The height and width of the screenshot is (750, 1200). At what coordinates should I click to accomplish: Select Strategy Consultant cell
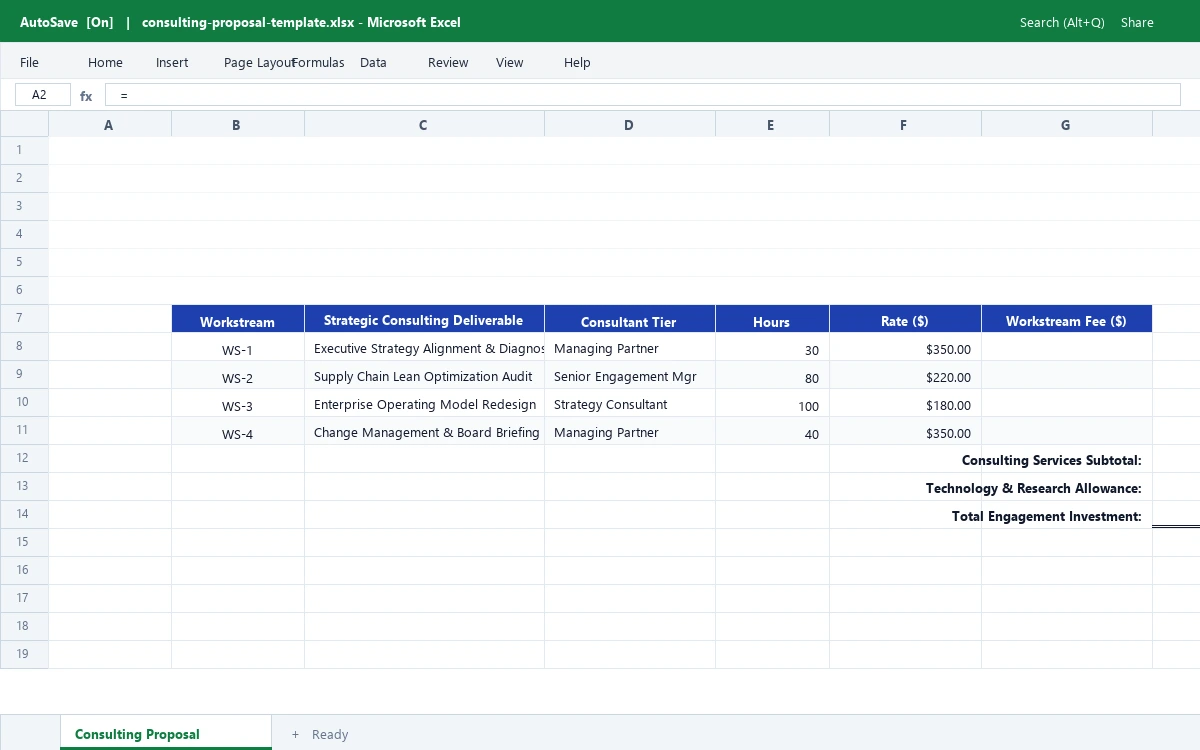click(630, 403)
